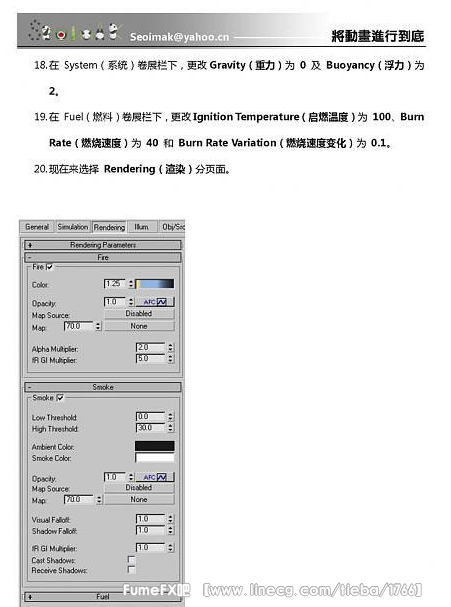
Task: Click Fire Map None button
Action: point(139,326)
